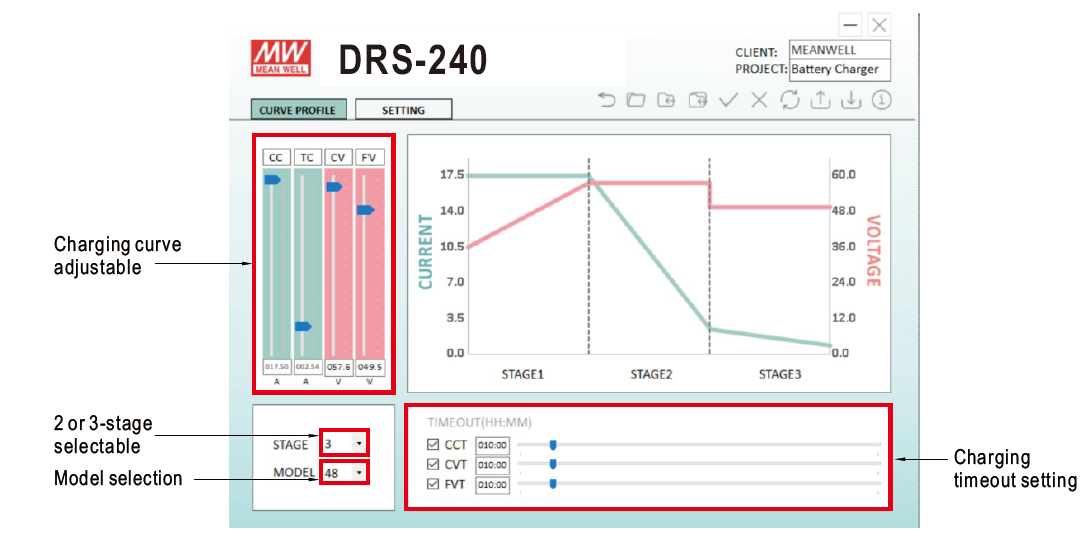The image size is (1091, 536).
Task: Click the CCT time field 010:00
Action: tap(493, 445)
